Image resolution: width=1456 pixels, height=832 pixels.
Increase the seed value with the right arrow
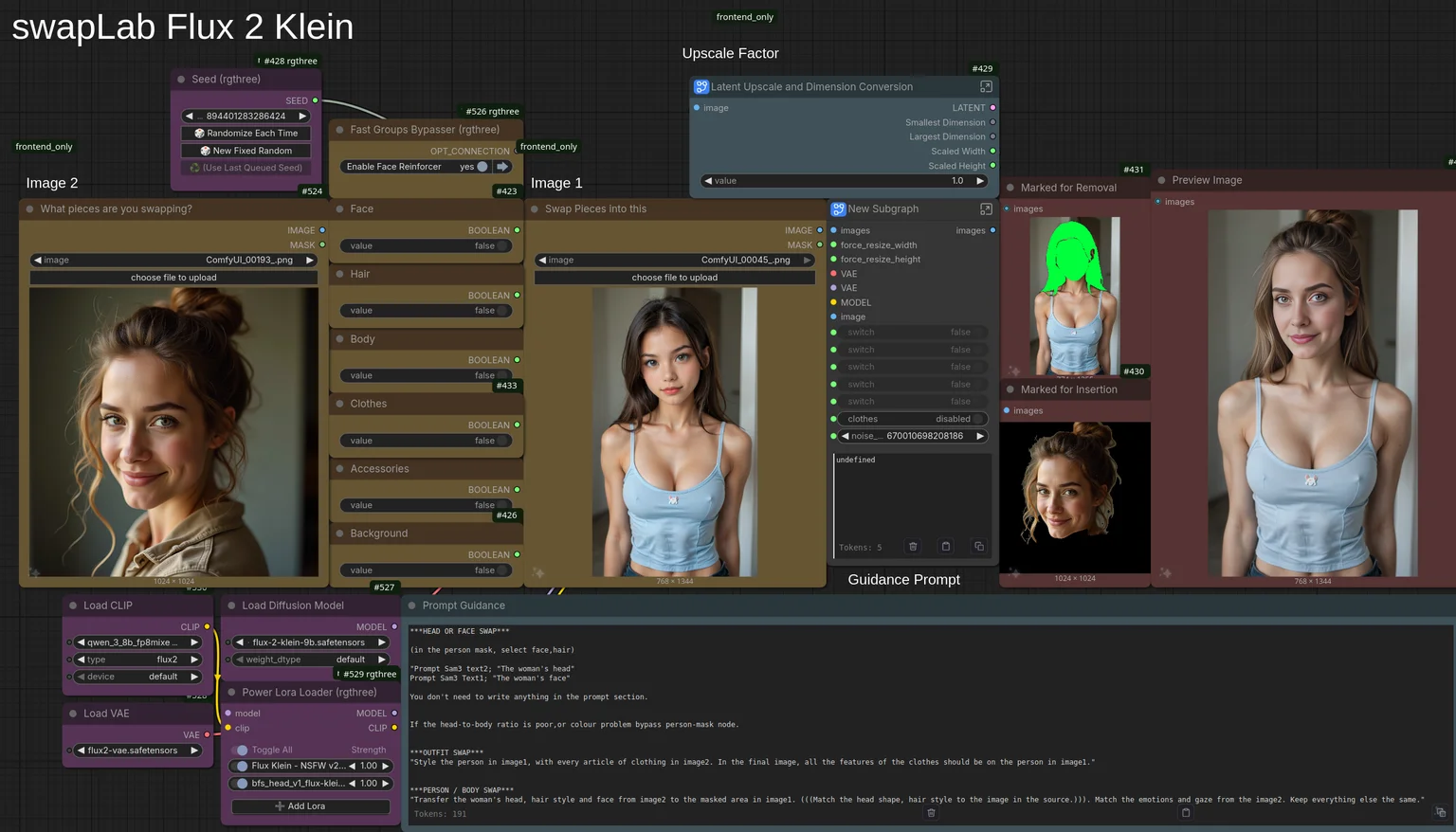pyautogui.click(x=302, y=117)
